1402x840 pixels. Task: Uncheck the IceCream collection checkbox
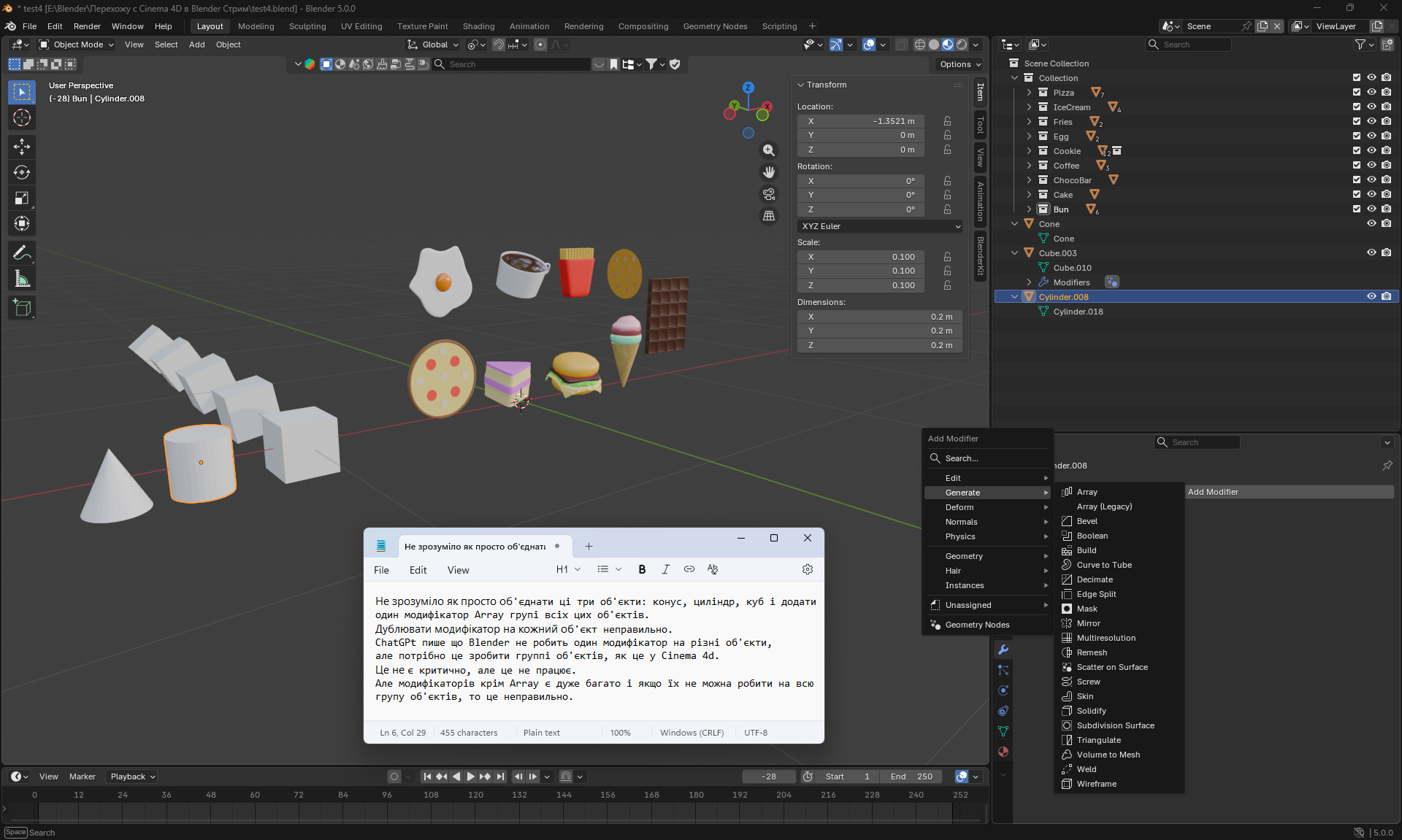pos(1356,107)
